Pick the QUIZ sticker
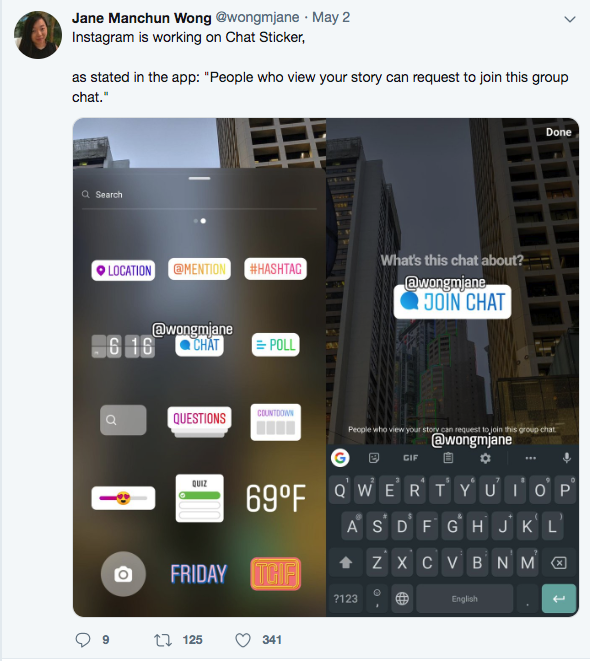The image size is (590, 661). [199, 498]
